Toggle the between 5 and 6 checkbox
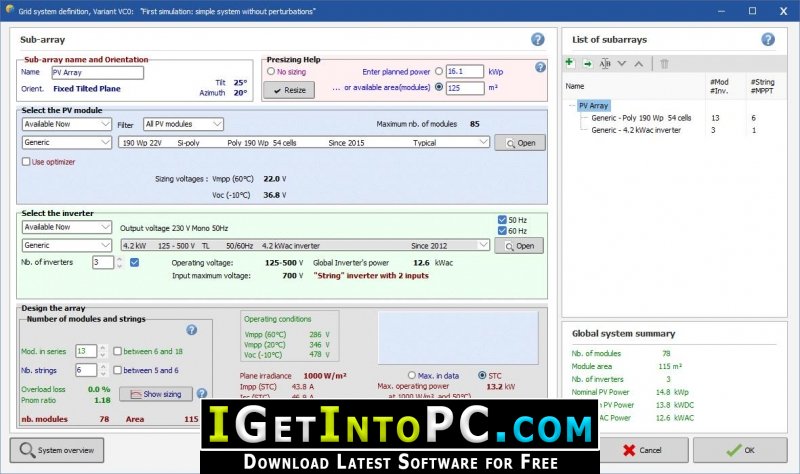The image size is (800, 474). pos(117,370)
